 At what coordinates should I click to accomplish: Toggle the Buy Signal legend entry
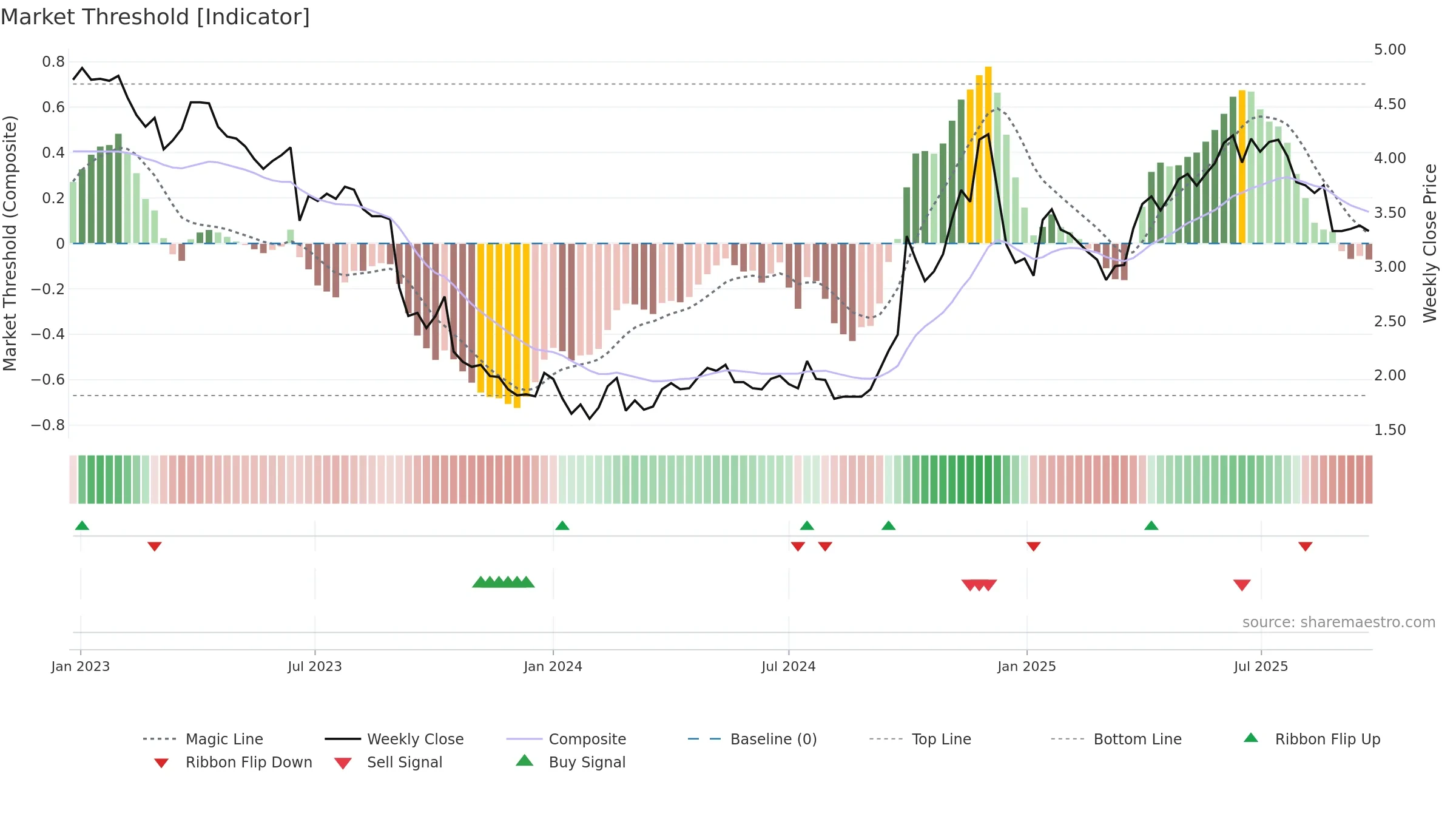coord(570,763)
